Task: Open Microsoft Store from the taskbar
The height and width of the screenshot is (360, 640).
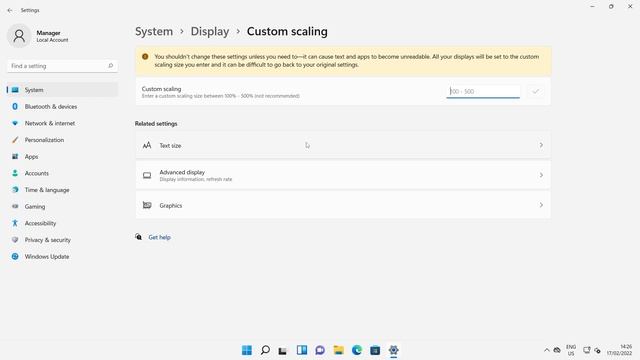Action: pos(375,350)
